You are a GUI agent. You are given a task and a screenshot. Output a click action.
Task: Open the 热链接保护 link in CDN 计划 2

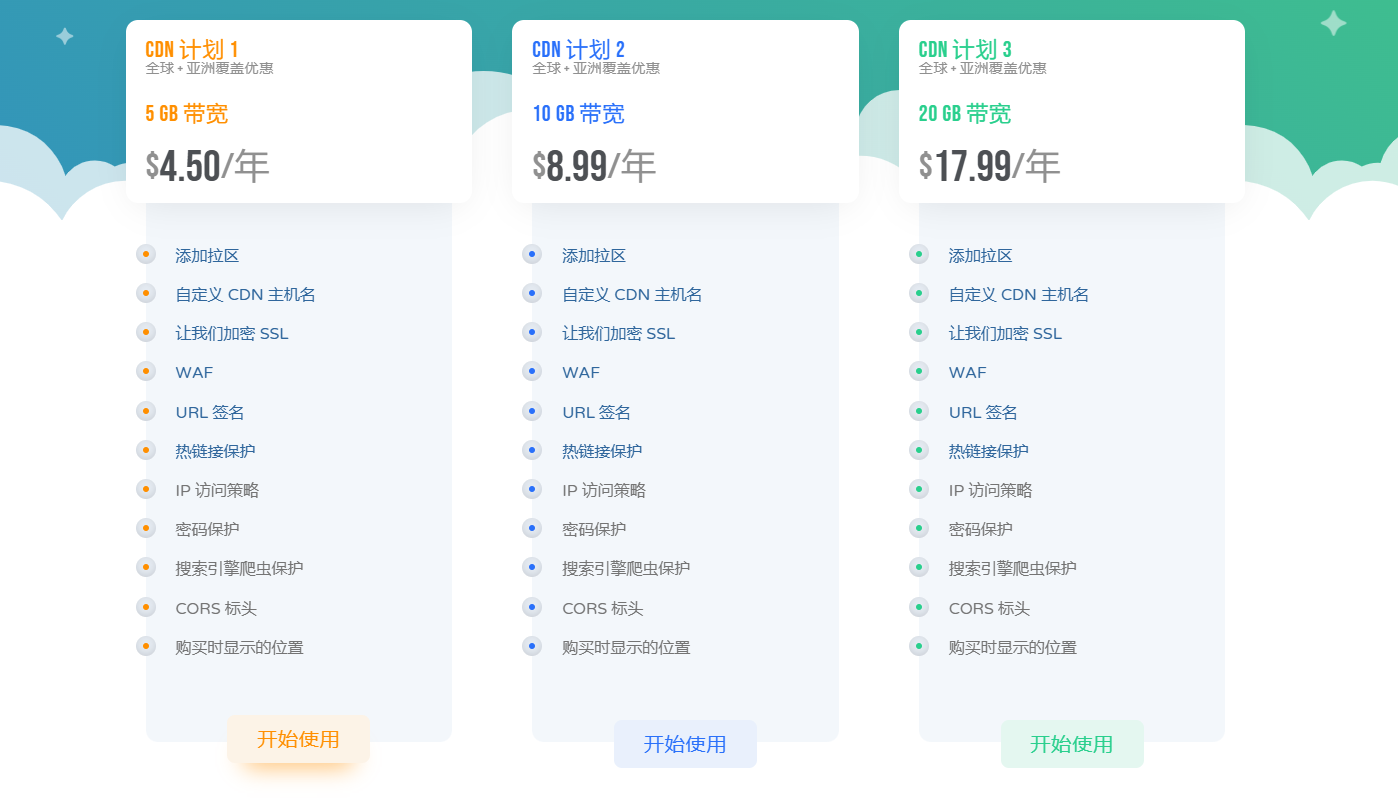[602, 451]
